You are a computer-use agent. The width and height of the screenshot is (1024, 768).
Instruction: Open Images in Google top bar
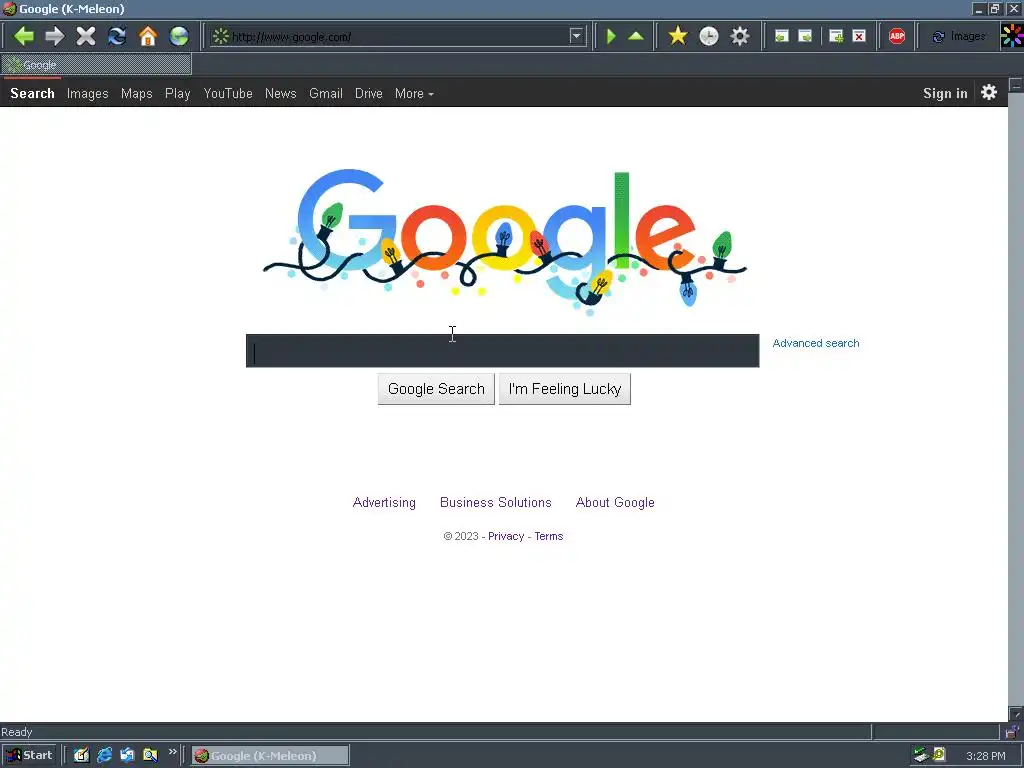88,93
